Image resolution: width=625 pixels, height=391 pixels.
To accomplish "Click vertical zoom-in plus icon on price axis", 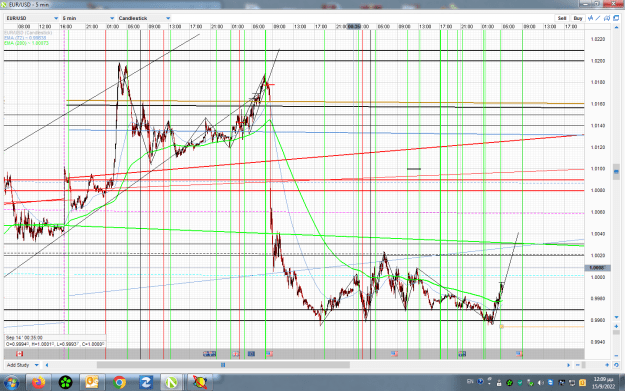I will (616, 326).
